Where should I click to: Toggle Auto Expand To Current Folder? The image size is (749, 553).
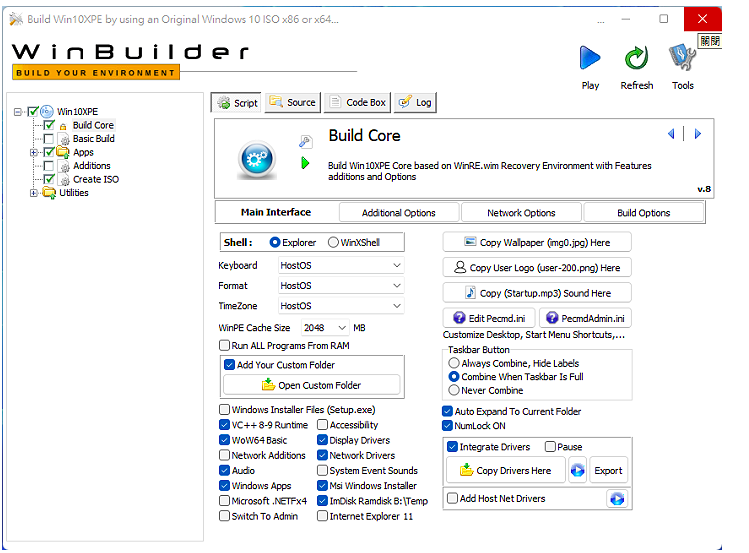(448, 411)
